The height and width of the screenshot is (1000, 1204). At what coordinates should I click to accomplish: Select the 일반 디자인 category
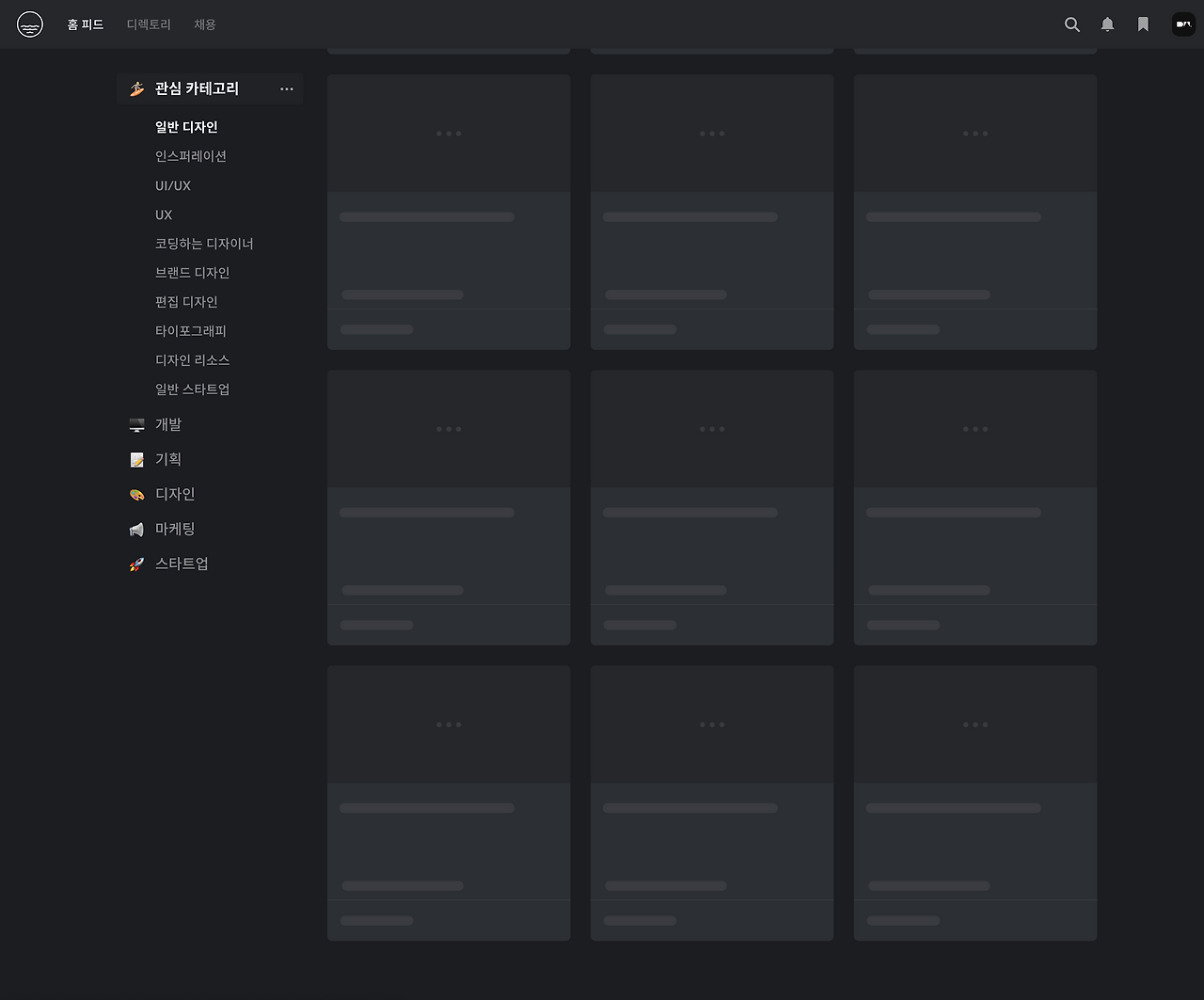[x=186, y=127]
